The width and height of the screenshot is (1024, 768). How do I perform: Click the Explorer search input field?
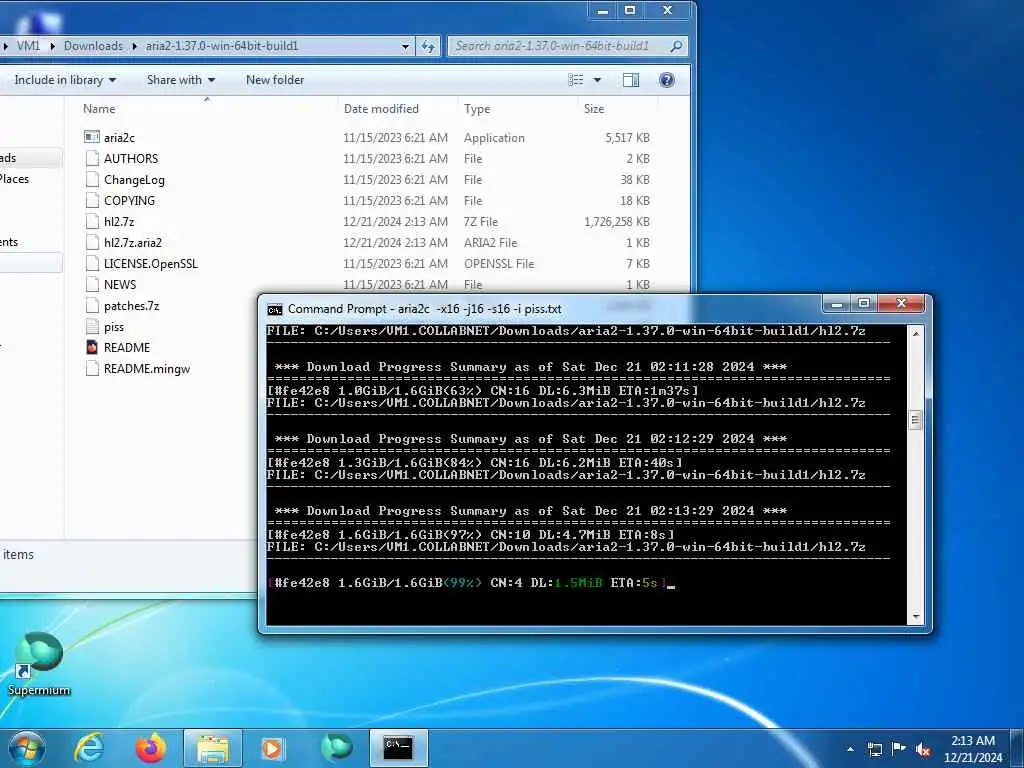tap(560, 46)
